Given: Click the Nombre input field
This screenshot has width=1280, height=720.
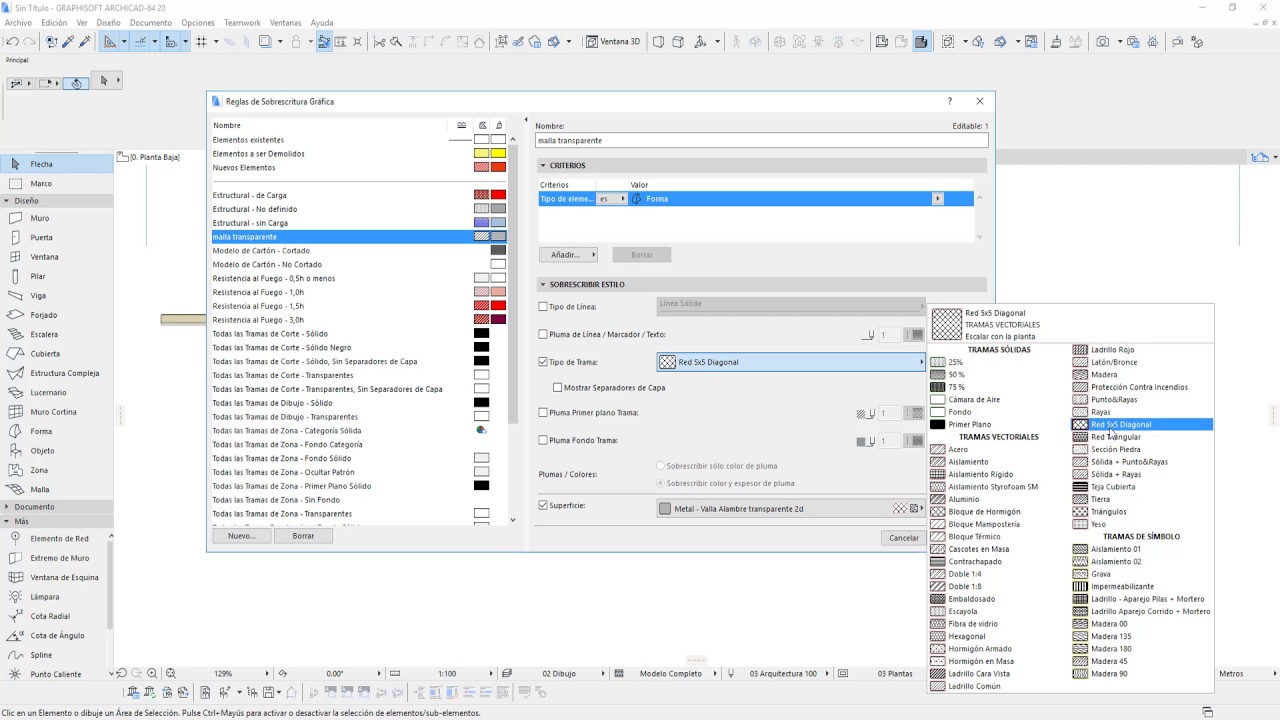Looking at the screenshot, I should point(761,141).
